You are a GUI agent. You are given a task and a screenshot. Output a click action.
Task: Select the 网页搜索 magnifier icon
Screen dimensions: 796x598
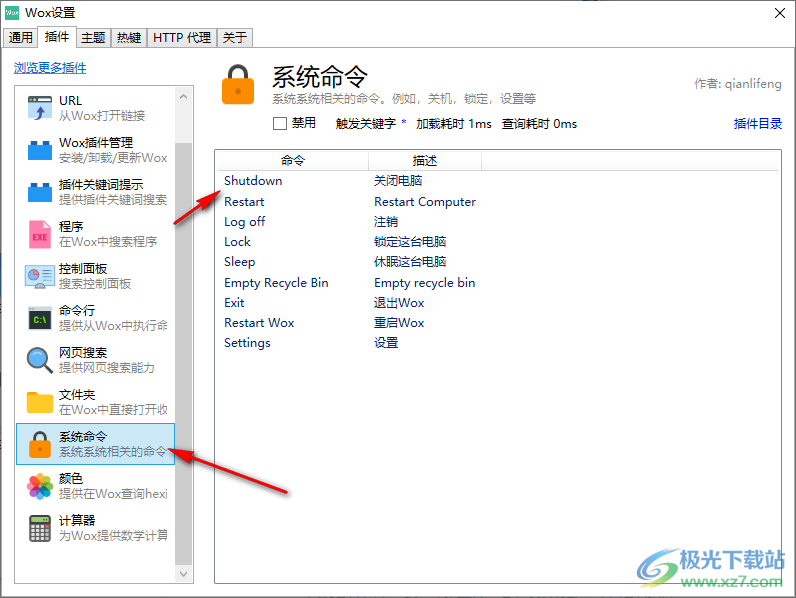coord(40,360)
